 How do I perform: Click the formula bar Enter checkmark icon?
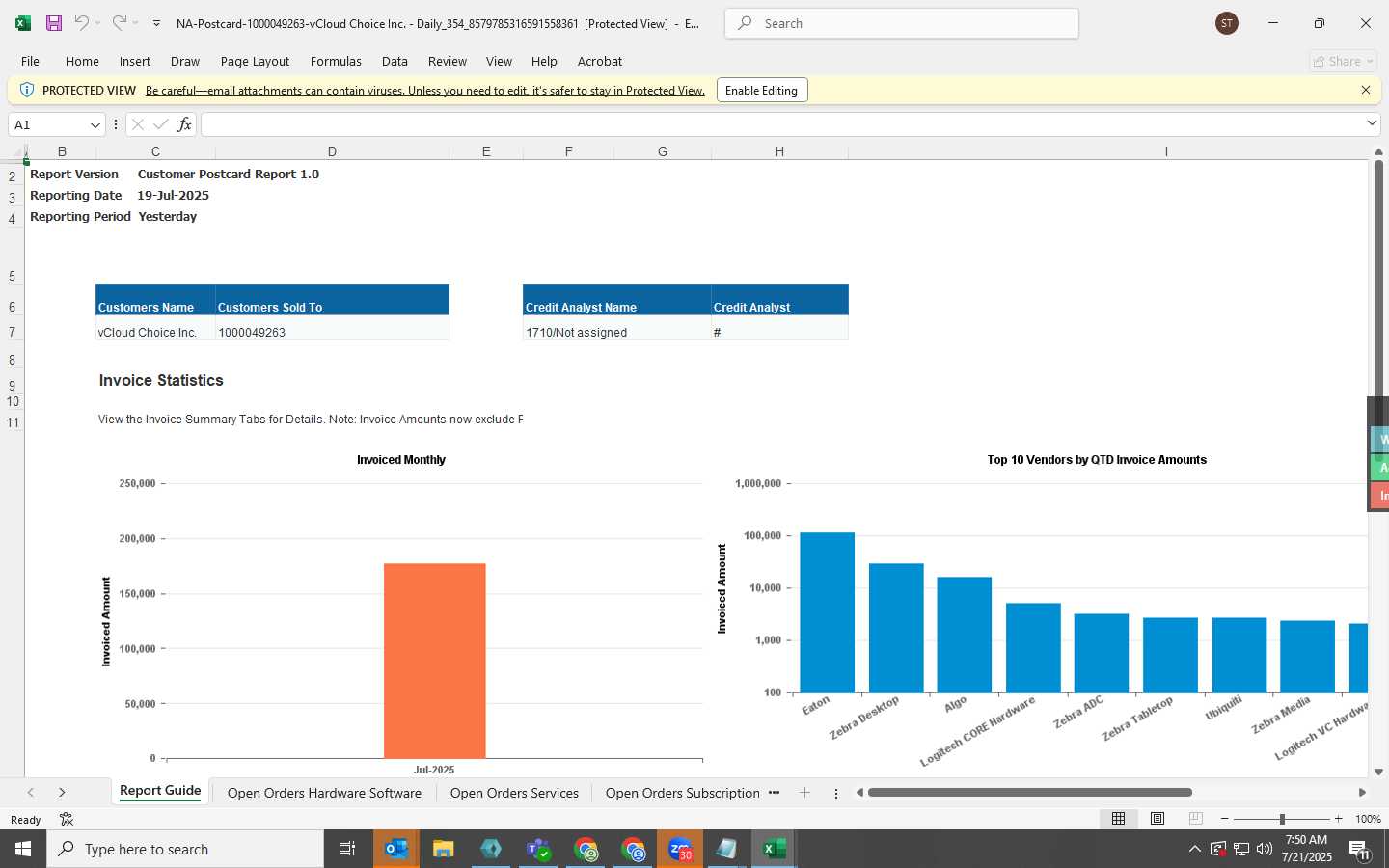pyautogui.click(x=161, y=124)
